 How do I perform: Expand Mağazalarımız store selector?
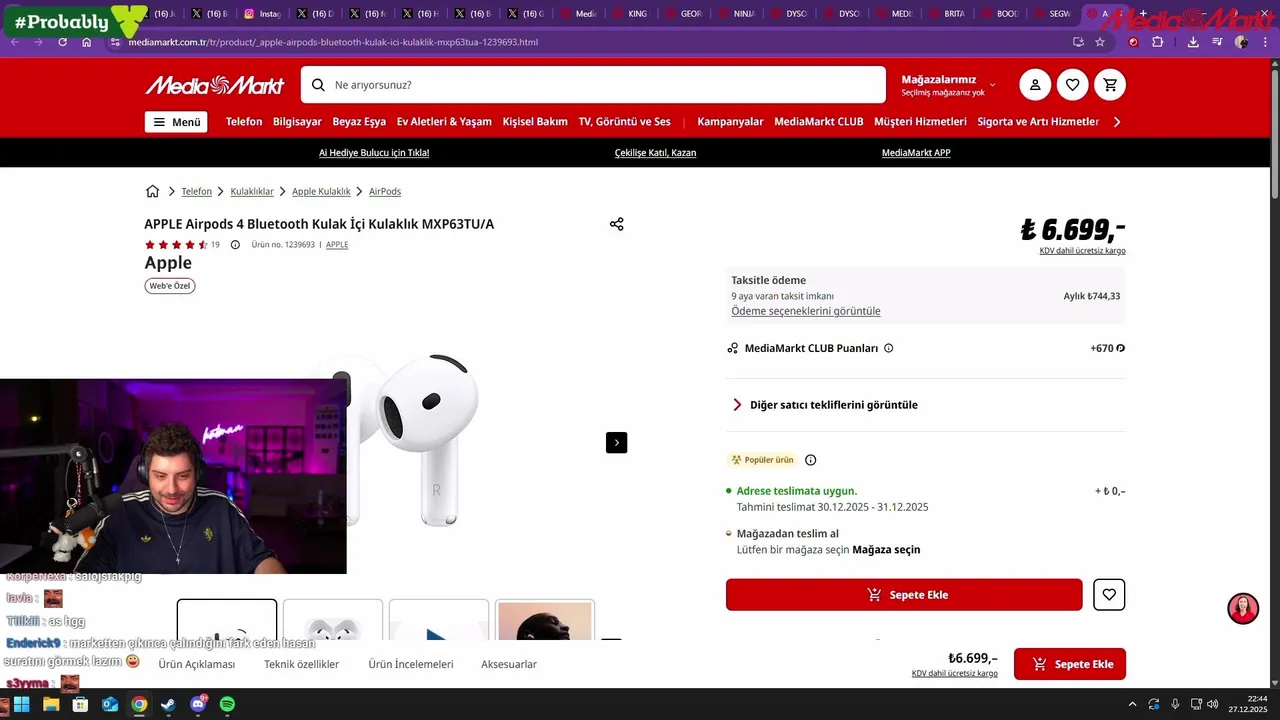click(x=948, y=85)
